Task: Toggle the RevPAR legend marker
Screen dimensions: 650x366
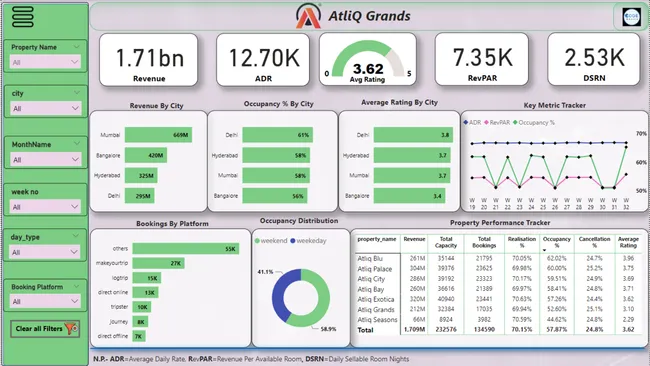Action: point(486,122)
